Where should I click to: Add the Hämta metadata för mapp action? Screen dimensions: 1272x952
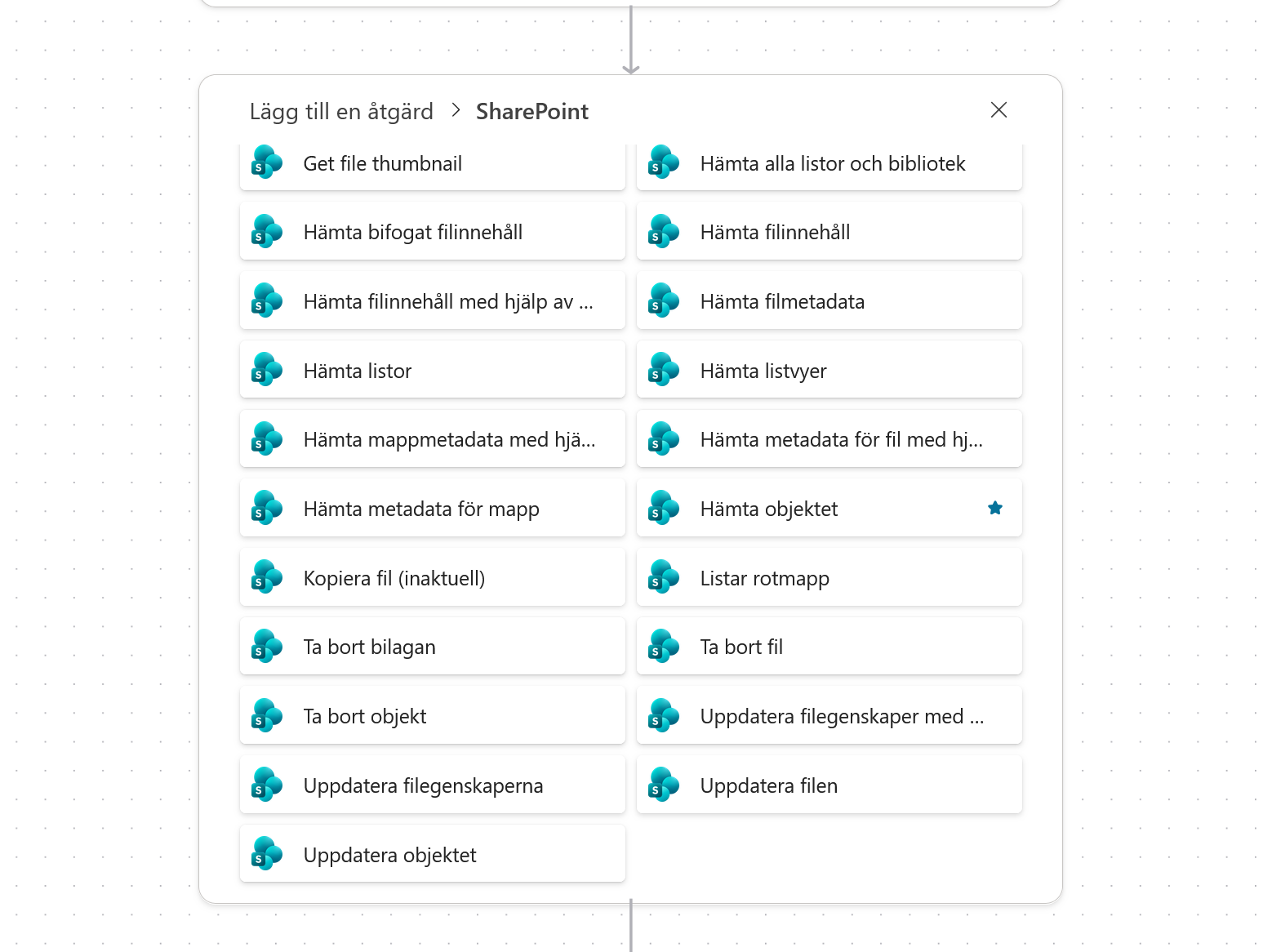[433, 509]
